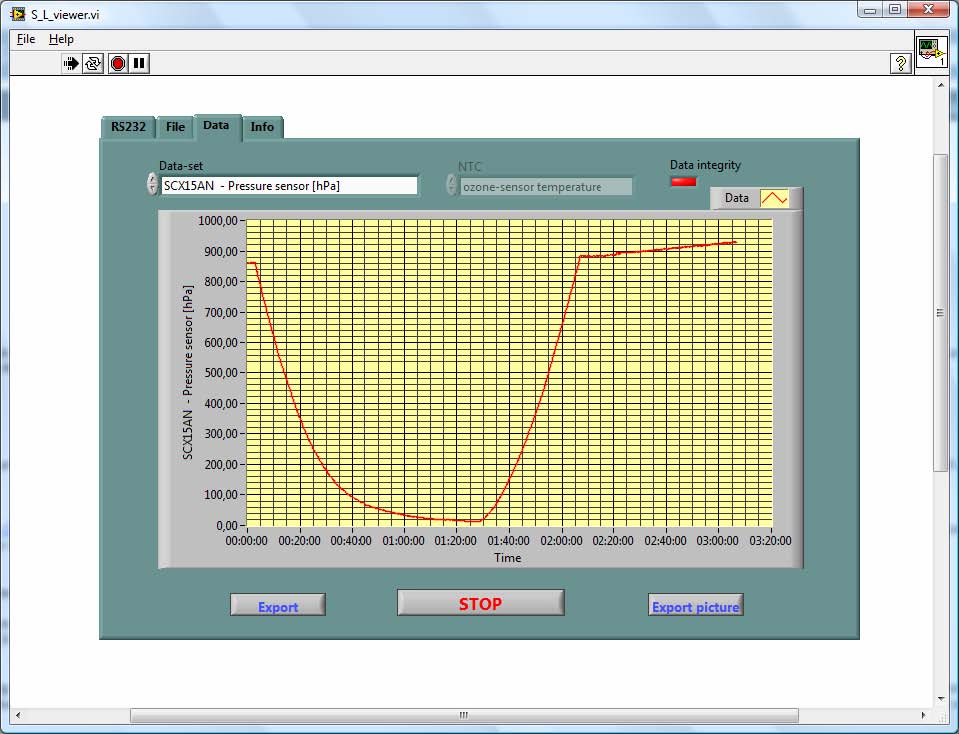Open the Data-set ring showing SCX15AN Pressure sensor
Image resolution: width=959 pixels, height=734 pixels.
(289, 186)
